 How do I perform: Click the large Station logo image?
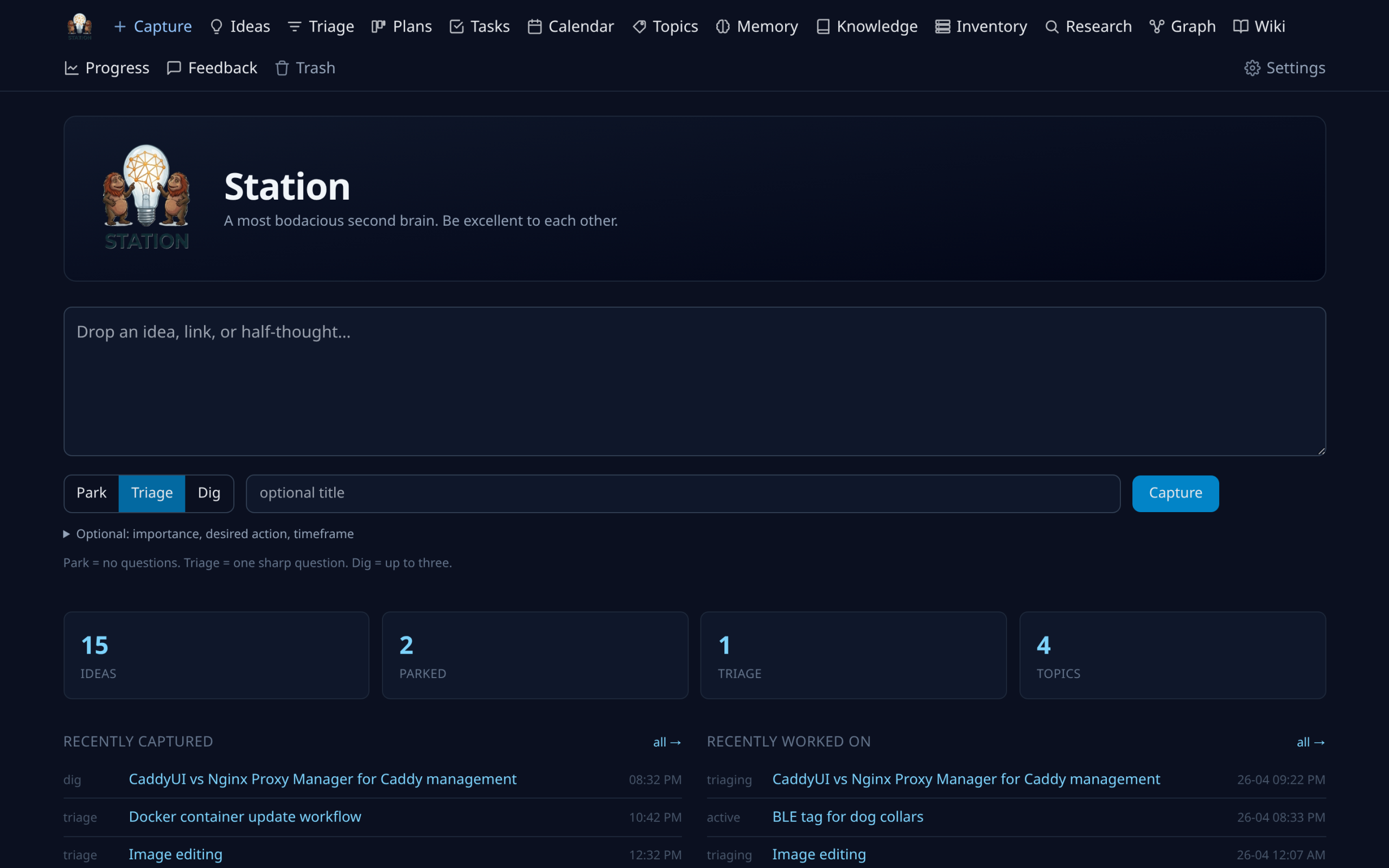tap(146, 197)
